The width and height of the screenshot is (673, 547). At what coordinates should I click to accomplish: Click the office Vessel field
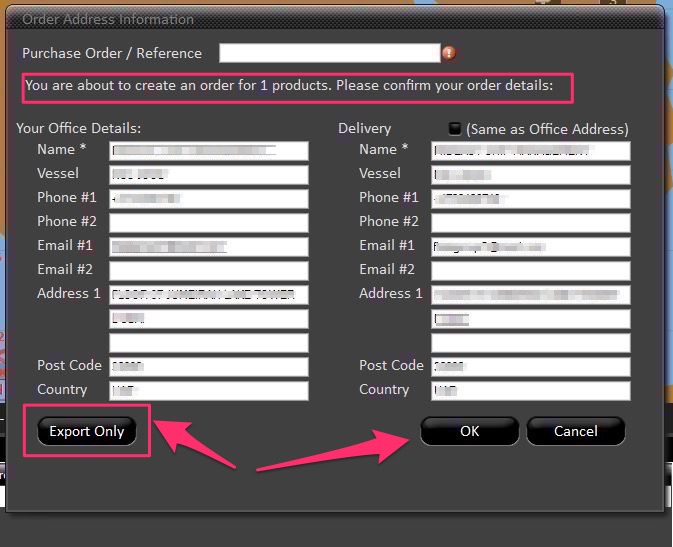point(208,174)
